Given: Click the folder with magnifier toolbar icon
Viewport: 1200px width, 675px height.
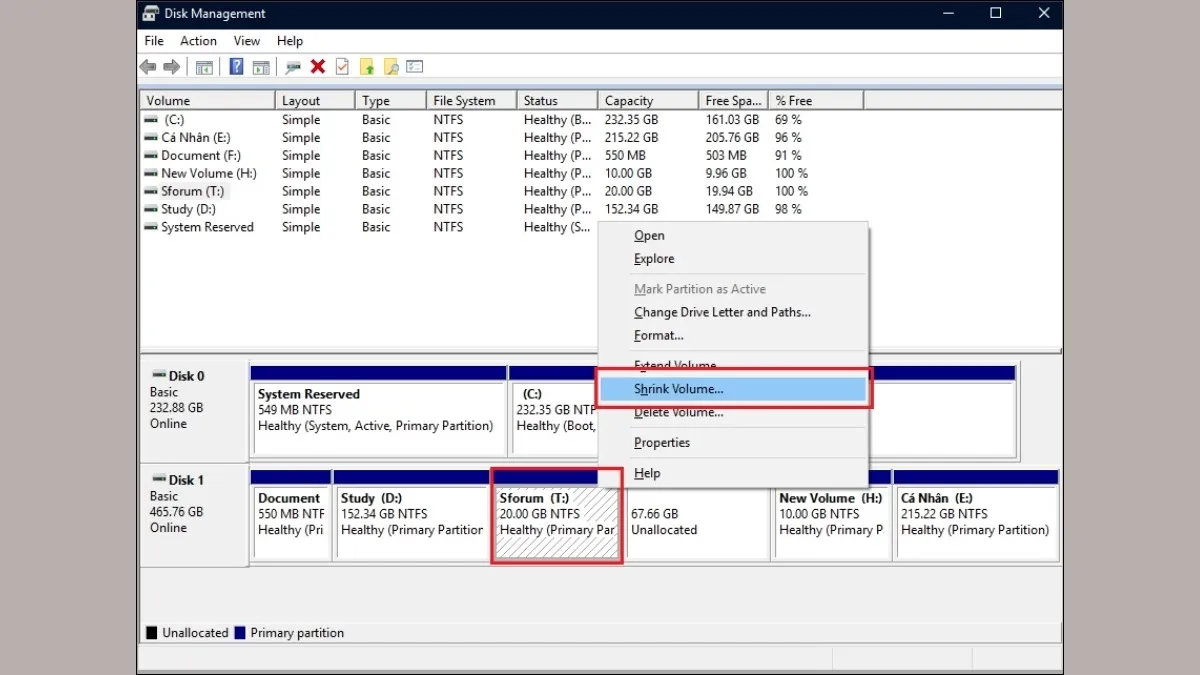Looking at the screenshot, I should [x=391, y=66].
